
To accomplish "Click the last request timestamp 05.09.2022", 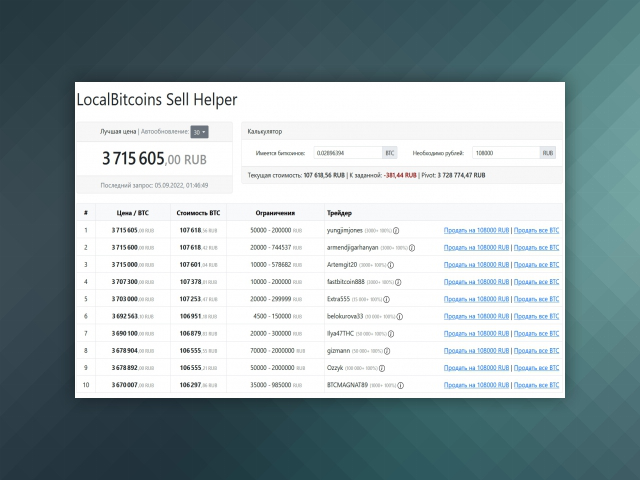I will coord(181,185).
